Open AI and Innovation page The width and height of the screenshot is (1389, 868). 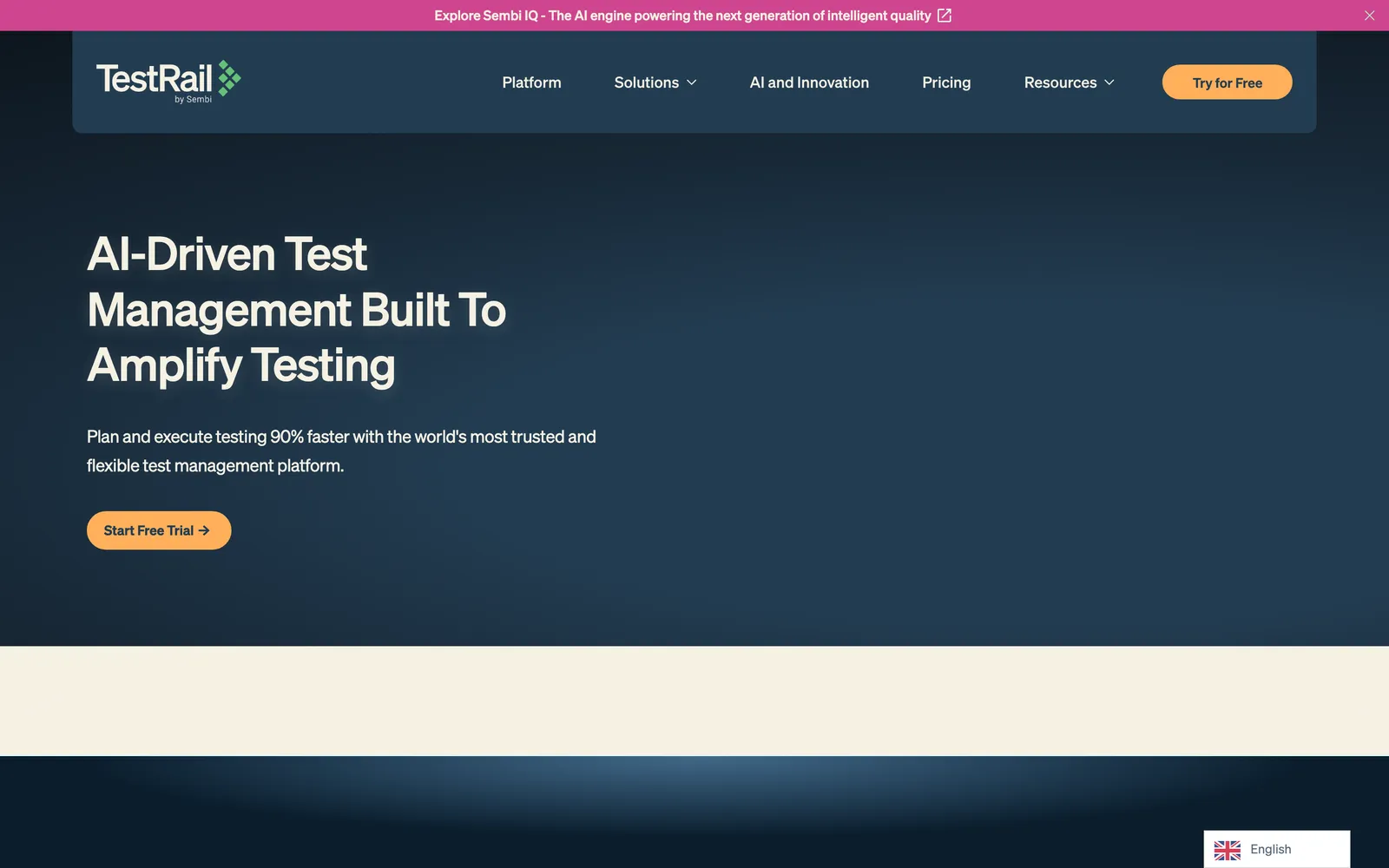point(809,82)
